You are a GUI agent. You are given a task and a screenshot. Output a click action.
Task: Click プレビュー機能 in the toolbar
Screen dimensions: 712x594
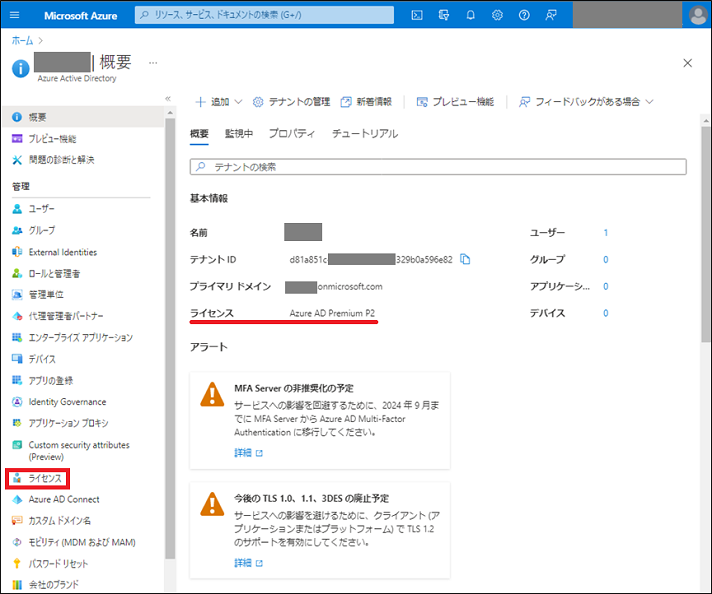coord(455,102)
